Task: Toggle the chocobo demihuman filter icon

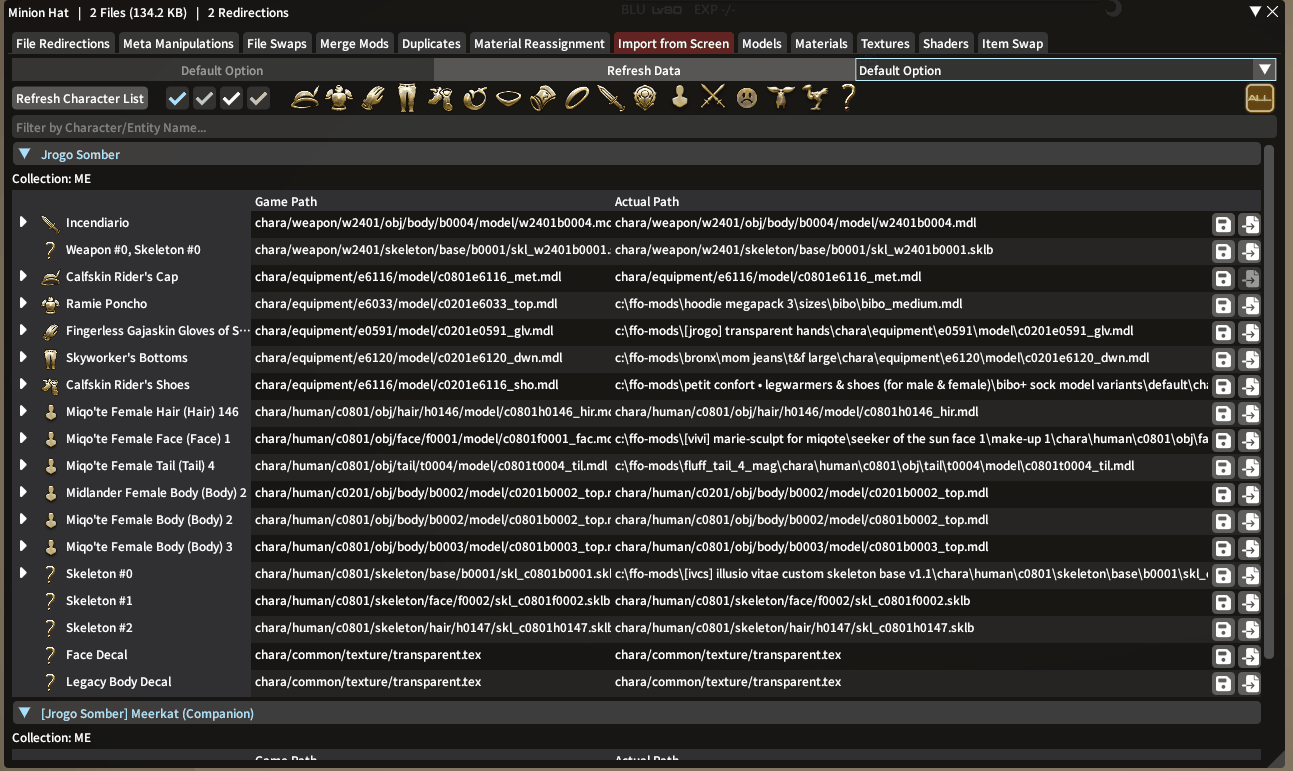Action: pyautogui.click(x=815, y=98)
